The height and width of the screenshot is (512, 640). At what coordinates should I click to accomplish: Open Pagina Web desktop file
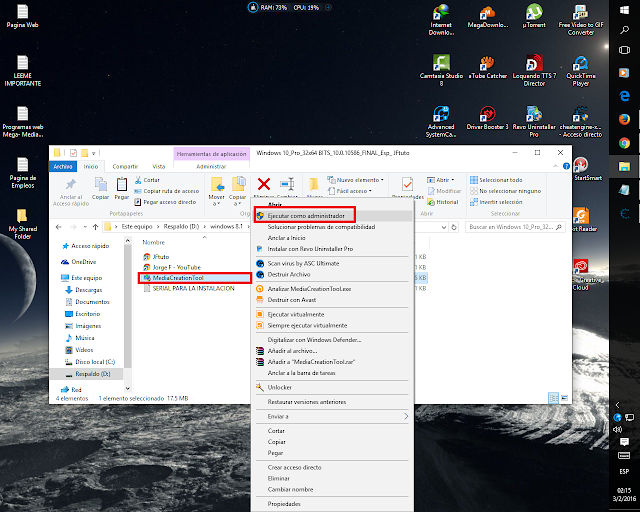pos(22,16)
